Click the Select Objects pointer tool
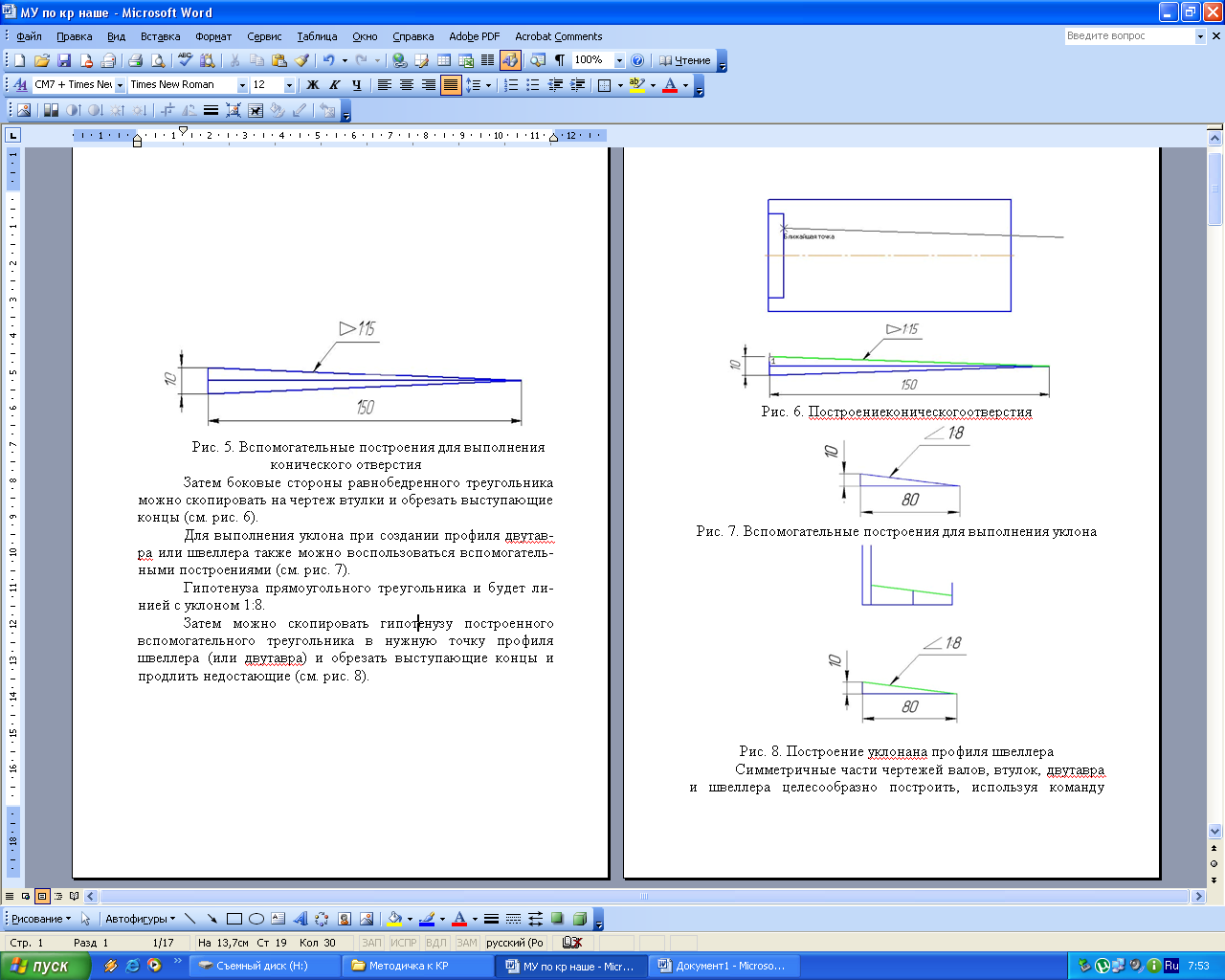Screen dimensions: 1225x980 click(85, 919)
